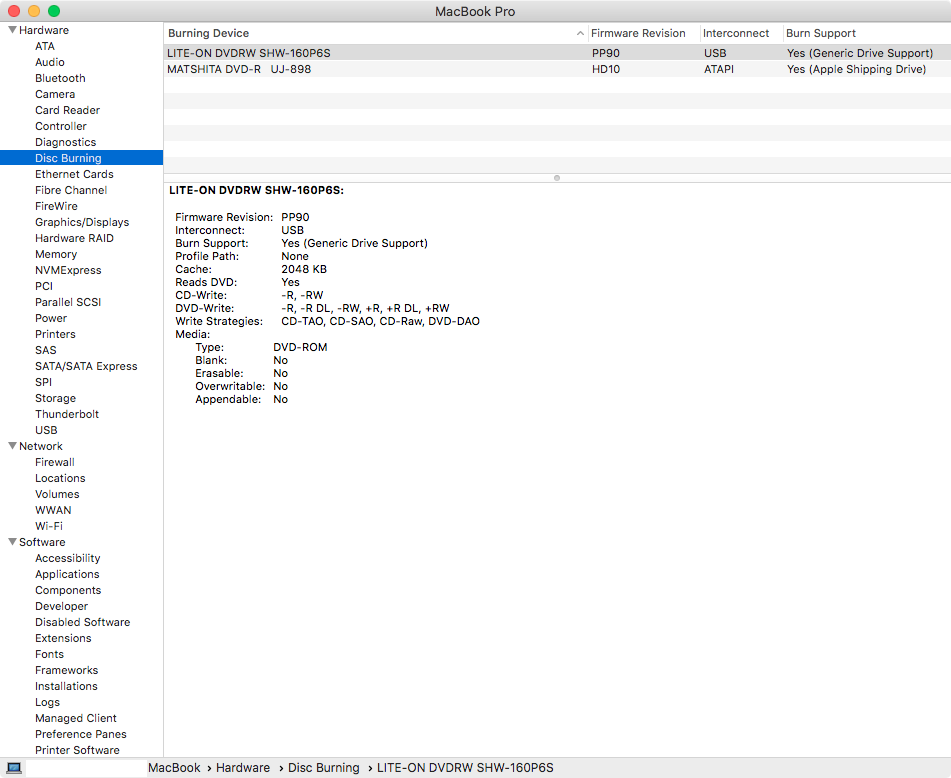The image size is (951, 778).
Task: Sort by Firmware Revision column
Action: 638,33
